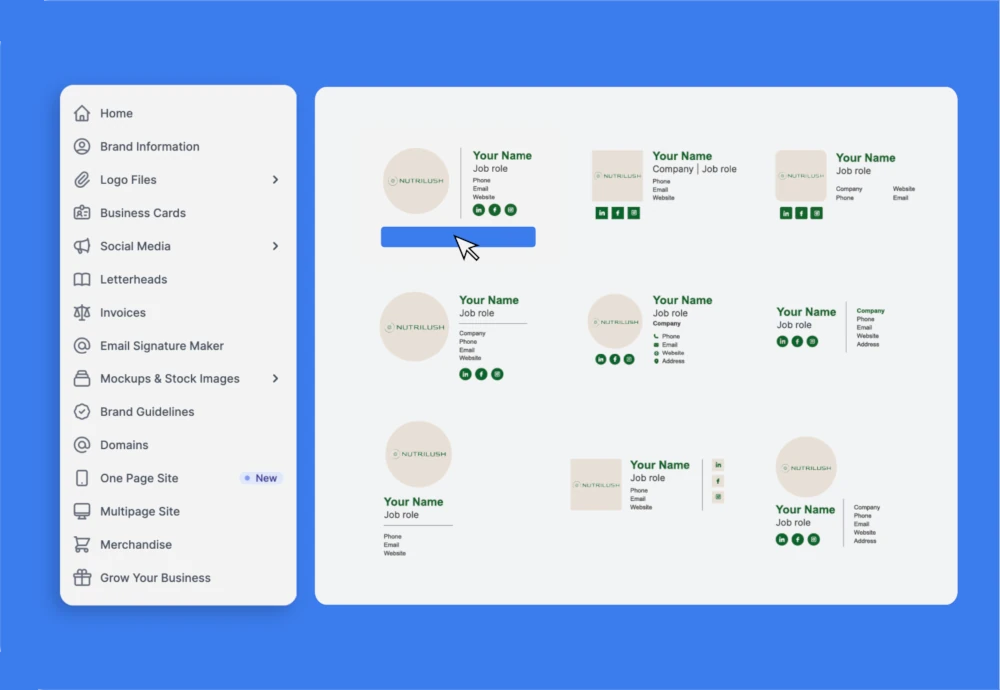Go to the Domains page
The image size is (1000, 690).
(124, 445)
